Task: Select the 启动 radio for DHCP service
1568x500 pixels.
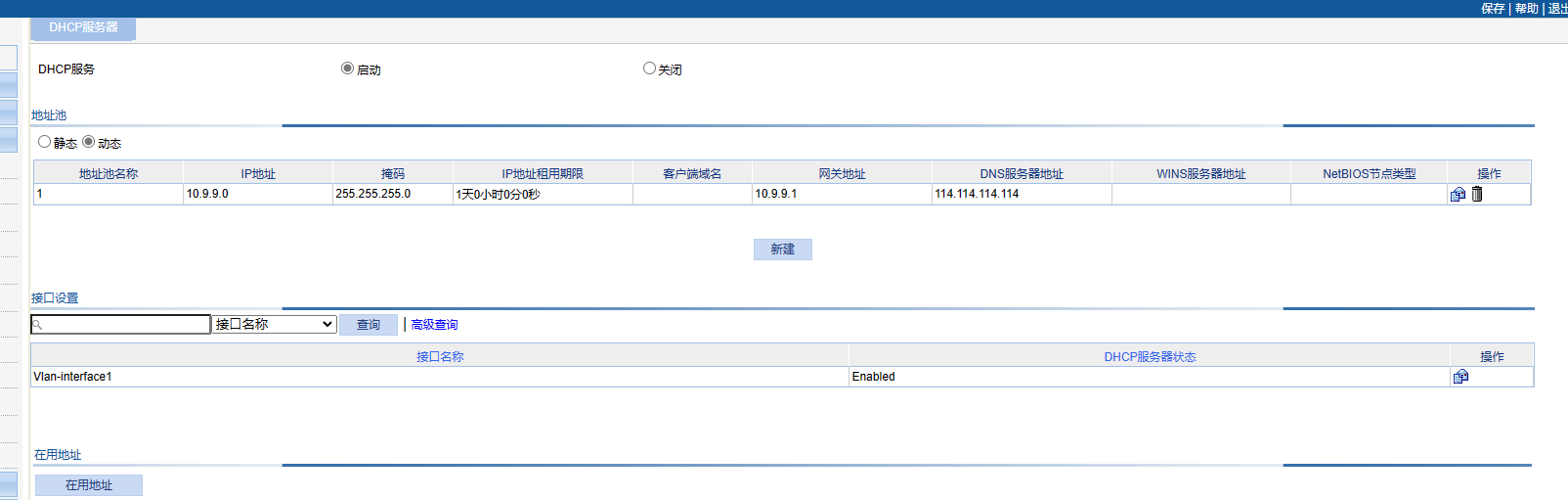Action: tap(347, 68)
